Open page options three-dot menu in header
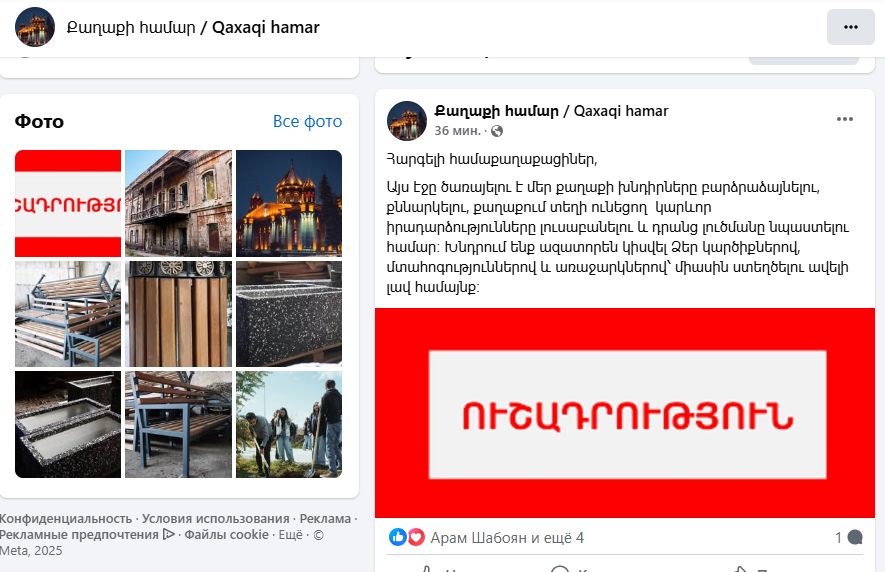885x572 pixels. click(x=851, y=27)
